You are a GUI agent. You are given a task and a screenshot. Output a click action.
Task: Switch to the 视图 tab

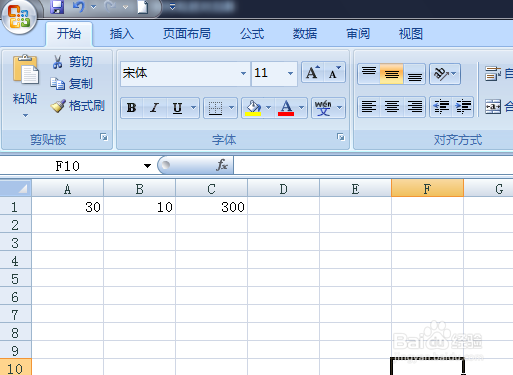[x=411, y=34]
